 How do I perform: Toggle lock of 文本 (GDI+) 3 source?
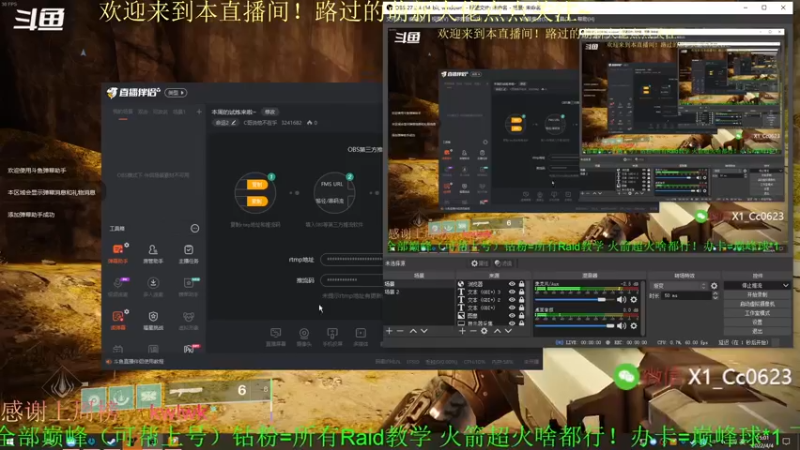(x=521, y=292)
